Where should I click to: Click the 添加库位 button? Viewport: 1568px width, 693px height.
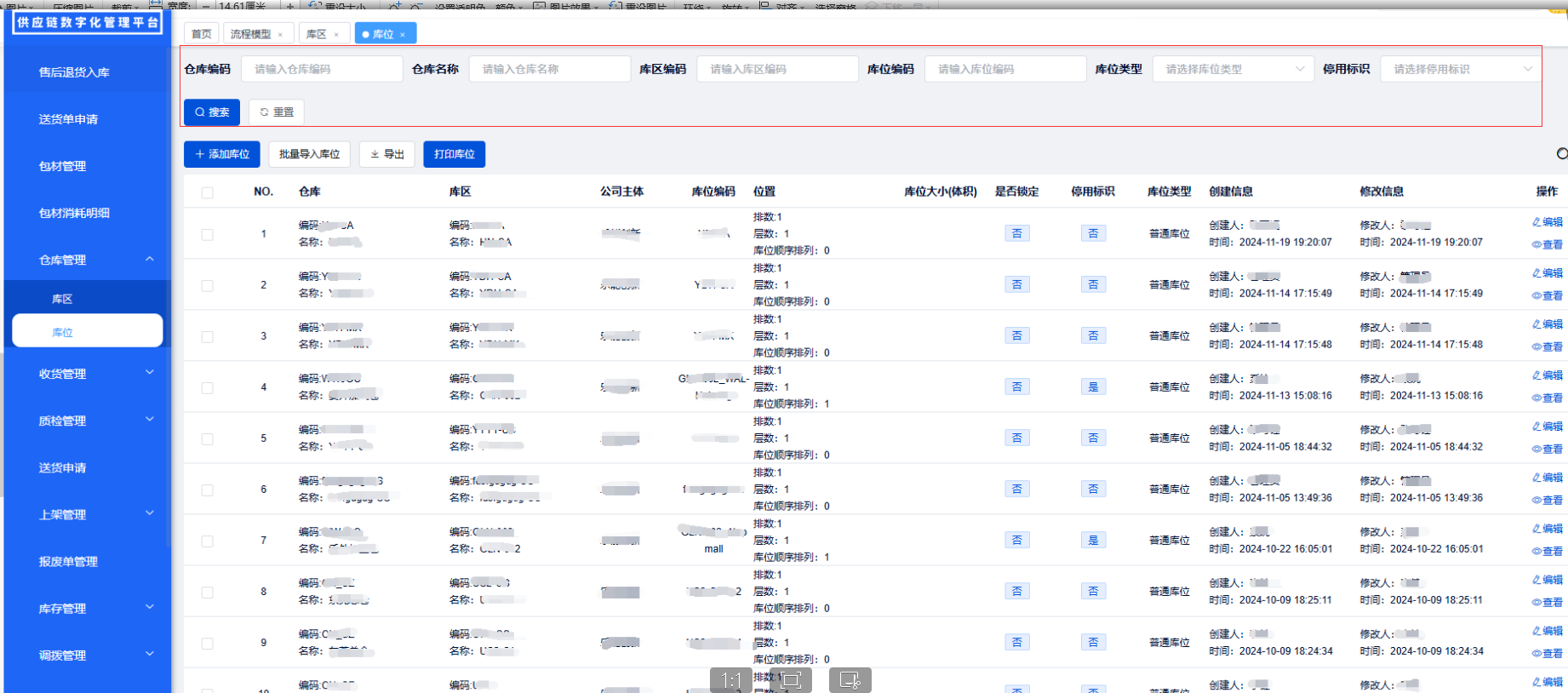tap(222, 154)
